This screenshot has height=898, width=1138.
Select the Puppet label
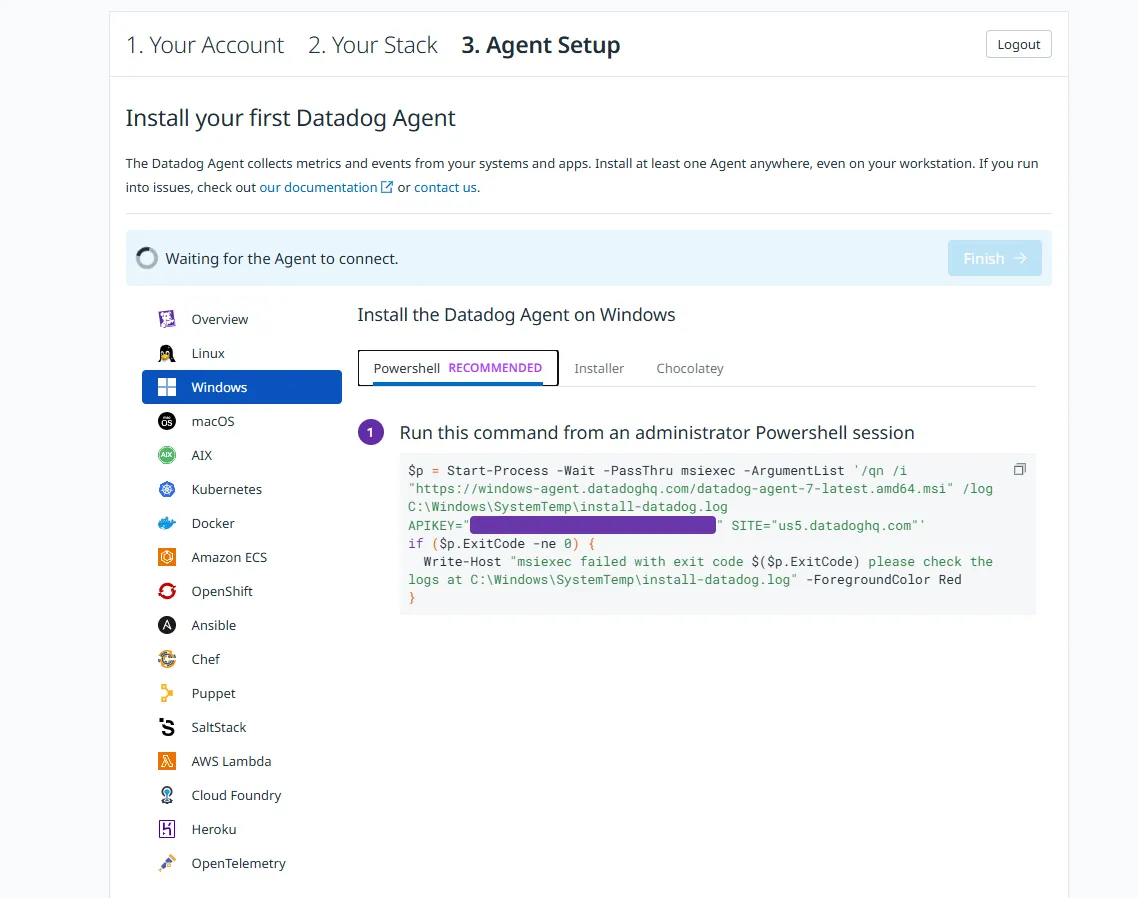(x=213, y=694)
